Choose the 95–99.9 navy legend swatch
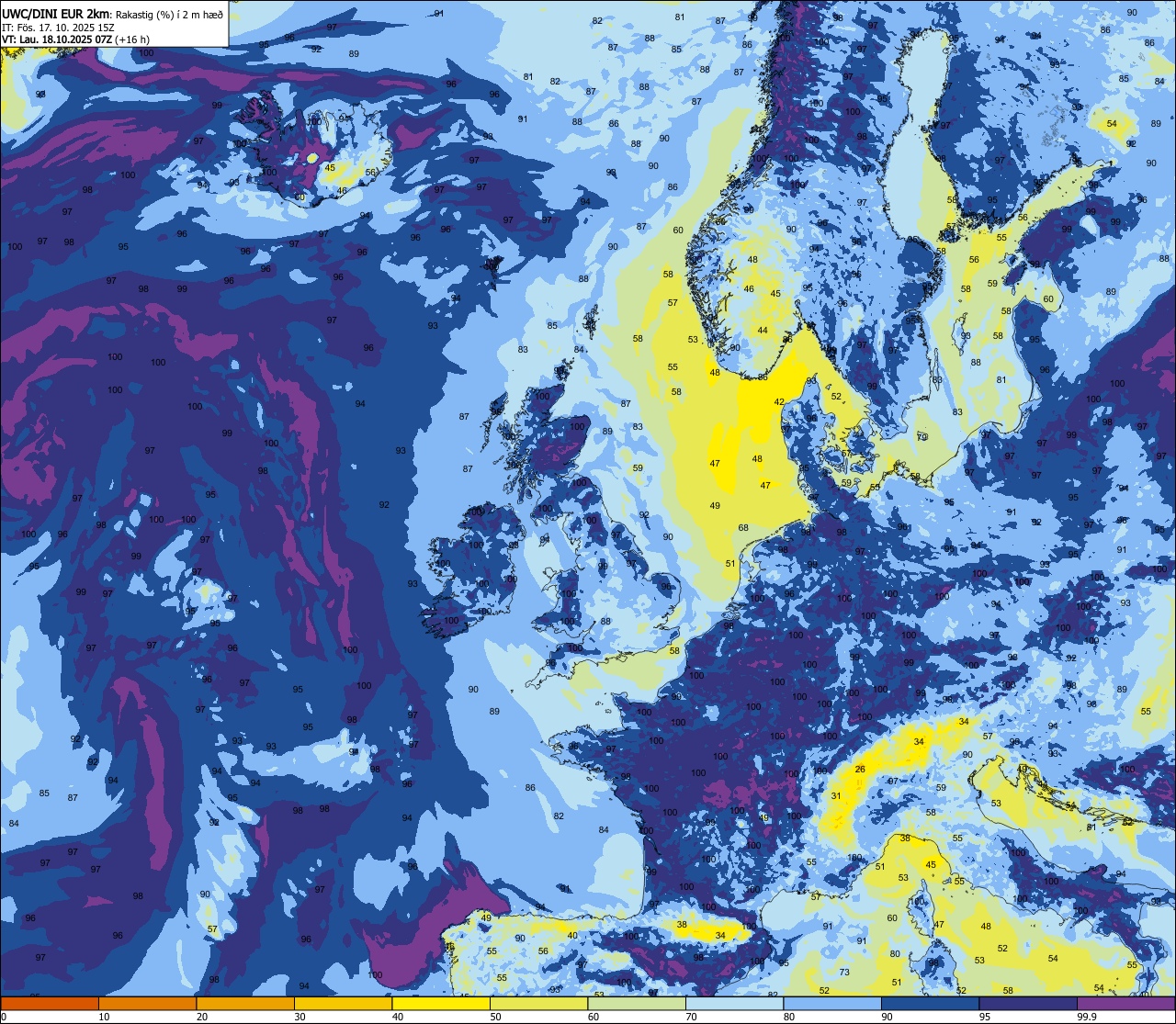The width and height of the screenshot is (1176, 1024). (x=1028, y=1003)
